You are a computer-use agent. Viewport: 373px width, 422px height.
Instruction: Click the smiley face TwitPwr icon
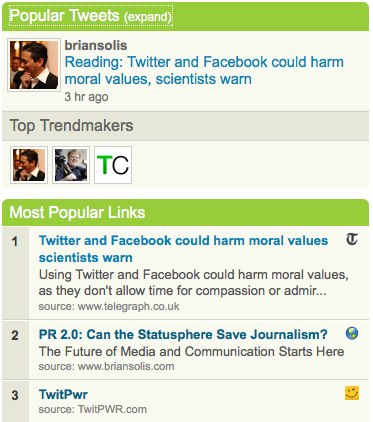coord(352,393)
